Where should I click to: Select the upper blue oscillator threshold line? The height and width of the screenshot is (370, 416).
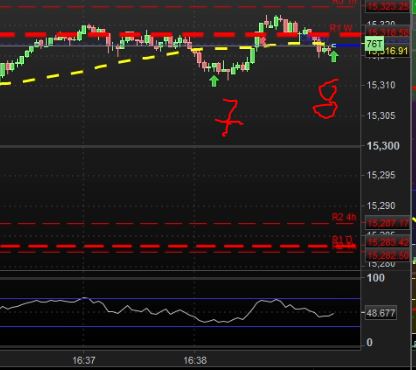click(180, 299)
